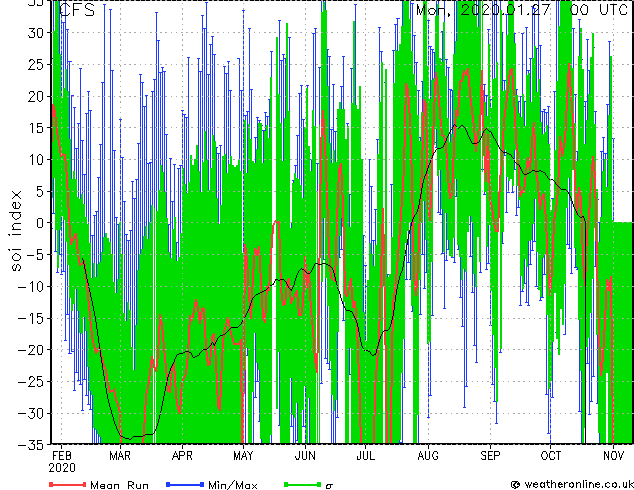The width and height of the screenshot is (634, 490).
Task: Click the FEB month axis label
Action: click(62, 456)
